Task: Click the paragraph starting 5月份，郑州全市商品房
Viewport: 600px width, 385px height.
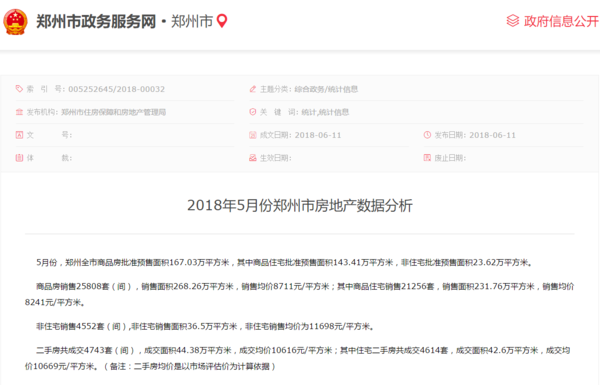Action: tap(284, 263)
